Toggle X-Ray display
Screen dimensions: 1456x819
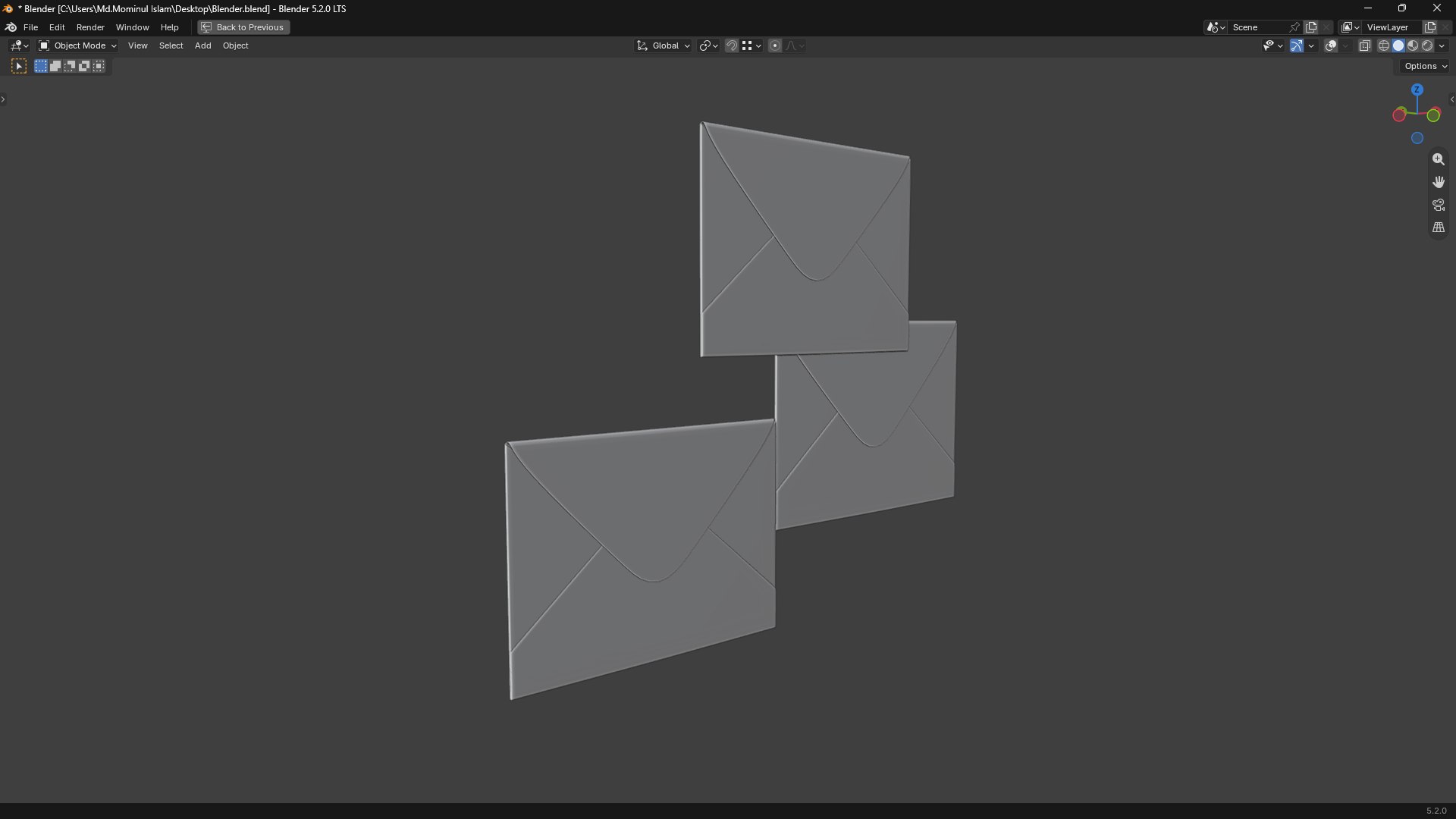click(1365, 46)
